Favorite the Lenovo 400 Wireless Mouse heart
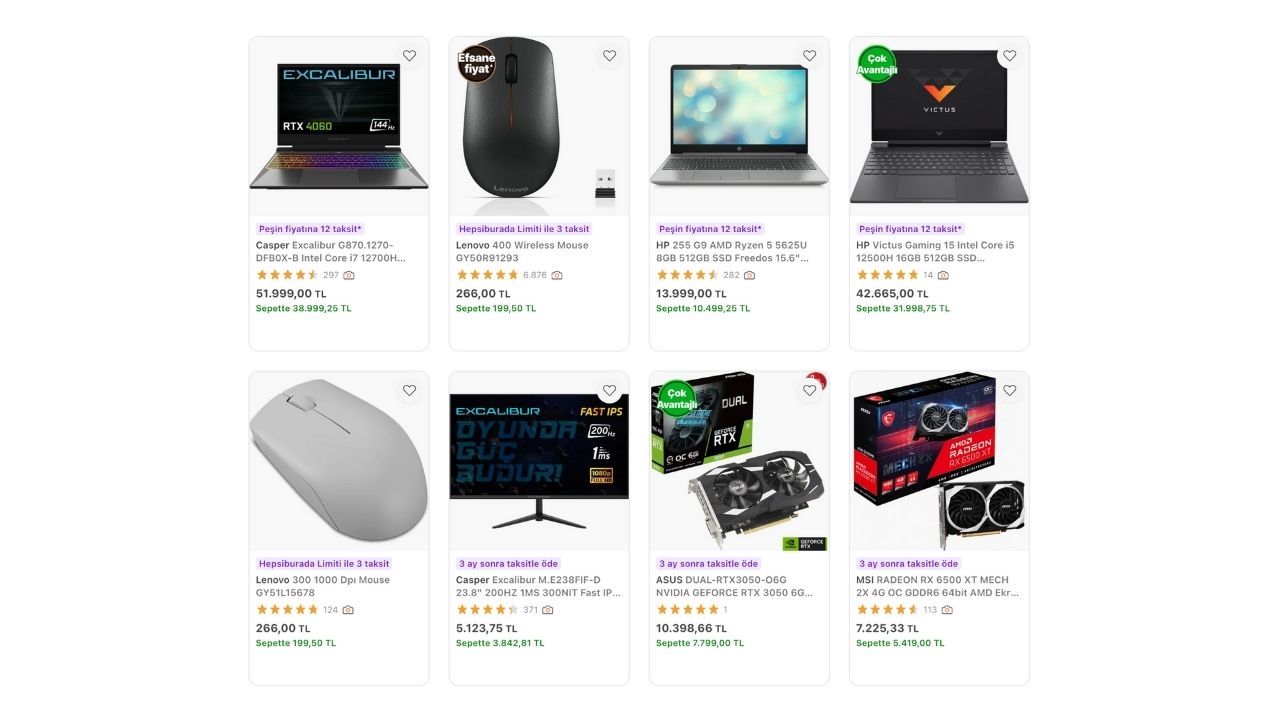Screen dimensions: 1280x720 click(x=609, y=56)
